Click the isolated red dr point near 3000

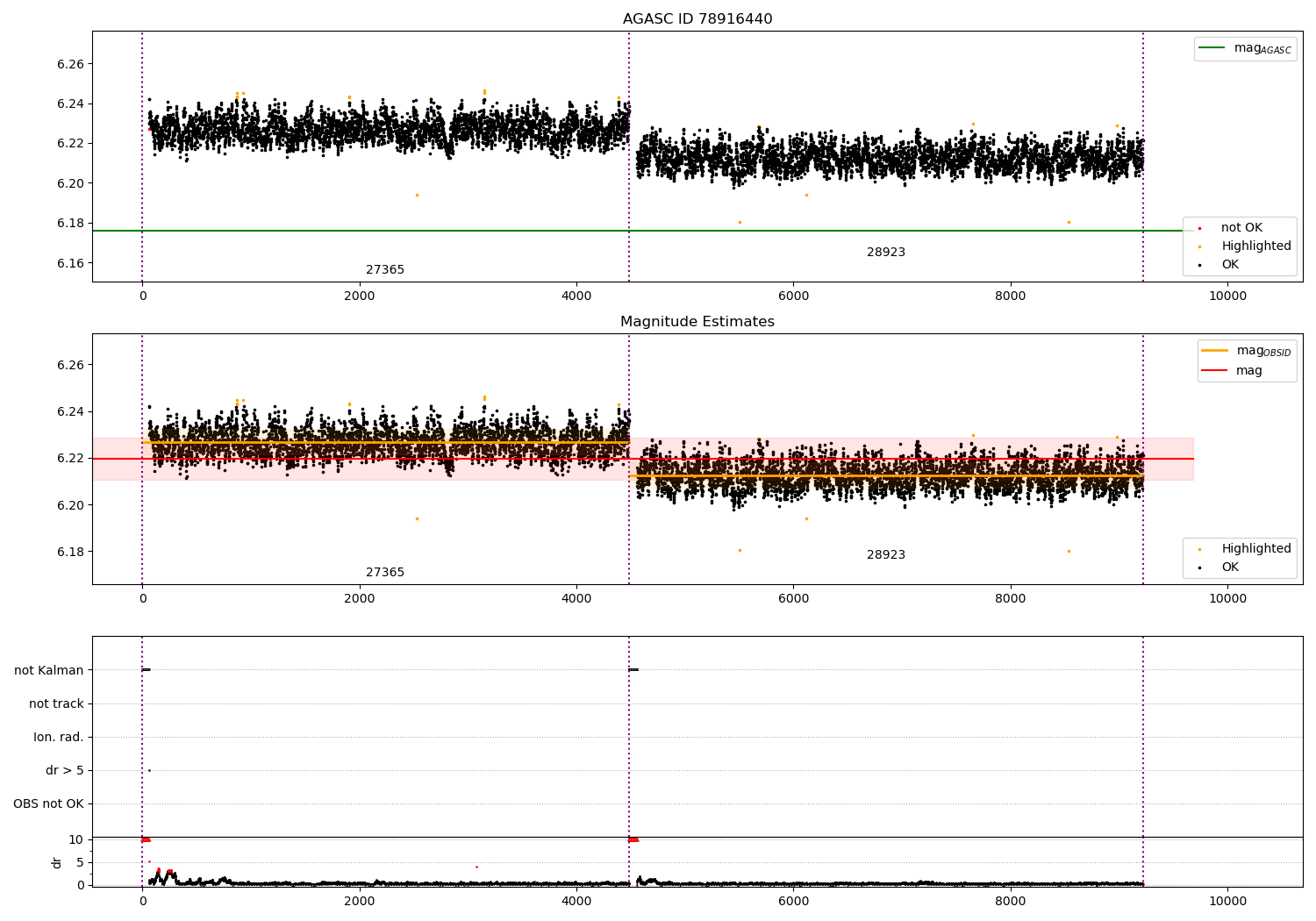[x=476, y=867]
